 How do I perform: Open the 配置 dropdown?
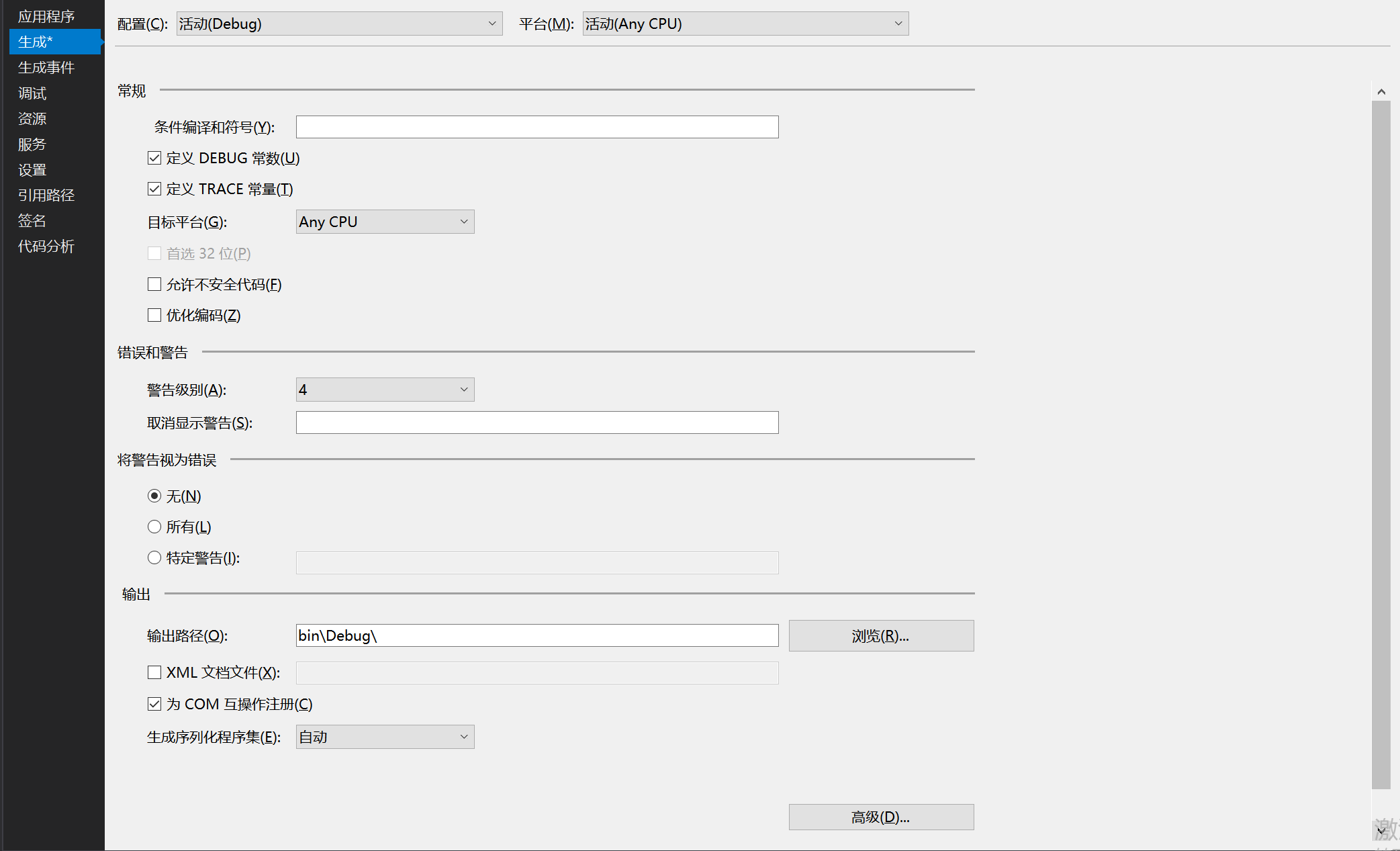coord(339,24)
